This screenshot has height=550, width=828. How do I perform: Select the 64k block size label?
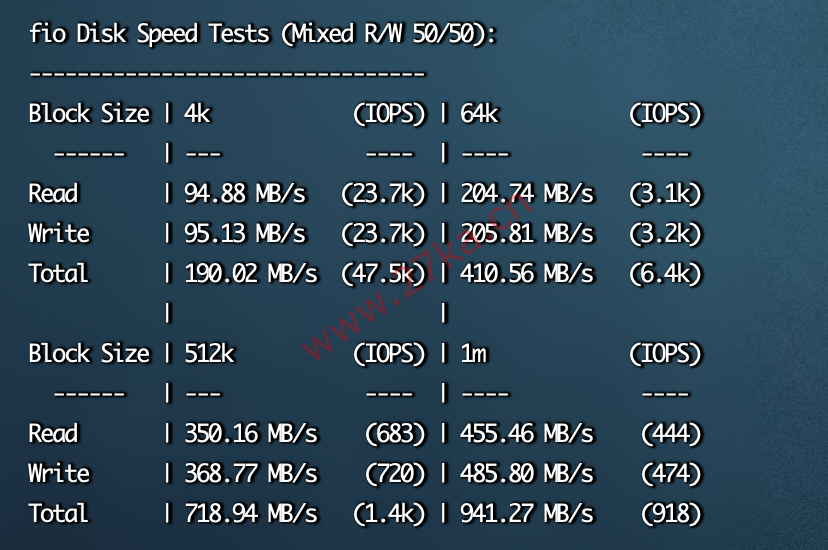479,113
